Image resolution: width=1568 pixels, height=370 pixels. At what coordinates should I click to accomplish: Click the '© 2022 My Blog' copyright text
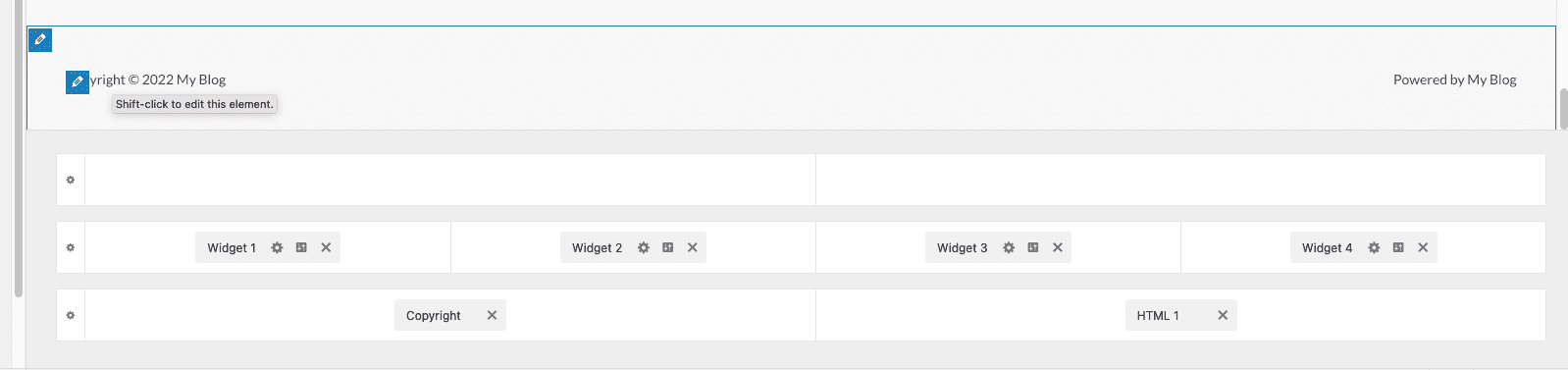pyautogui.click(x=177, y=79)
